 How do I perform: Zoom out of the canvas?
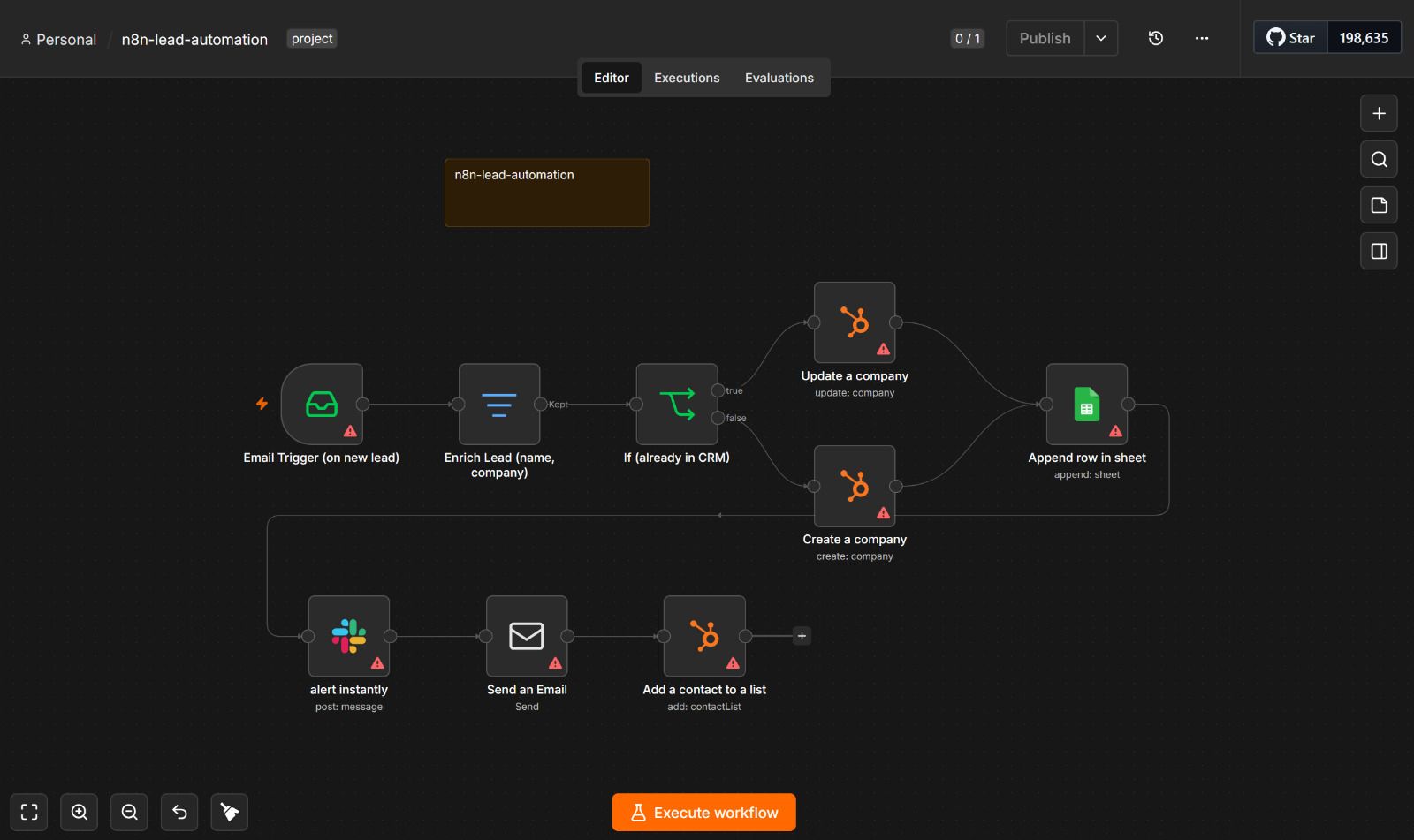click(x=129, y=812)
